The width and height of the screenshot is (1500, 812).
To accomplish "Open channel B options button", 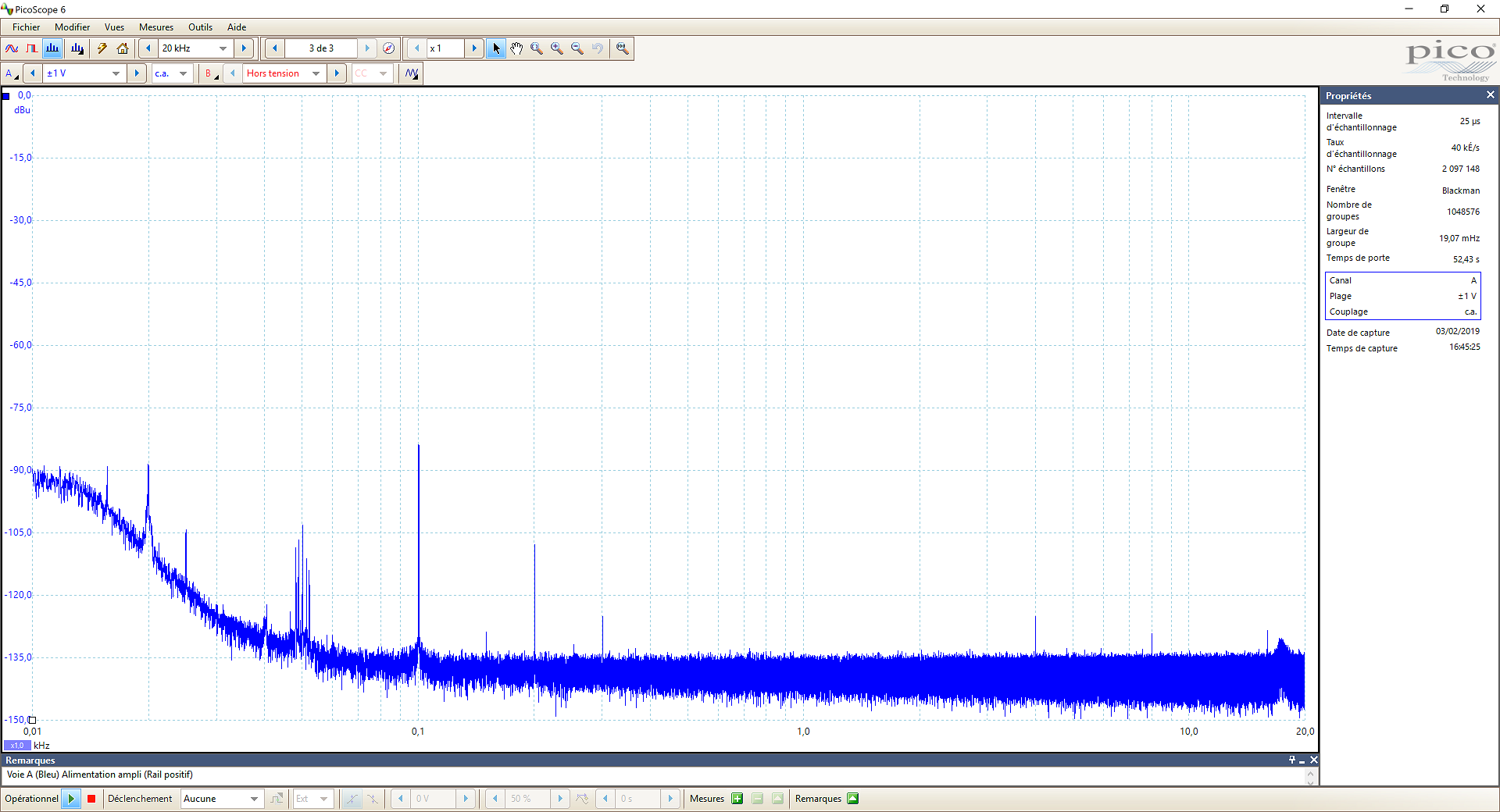I will (211, 73).
